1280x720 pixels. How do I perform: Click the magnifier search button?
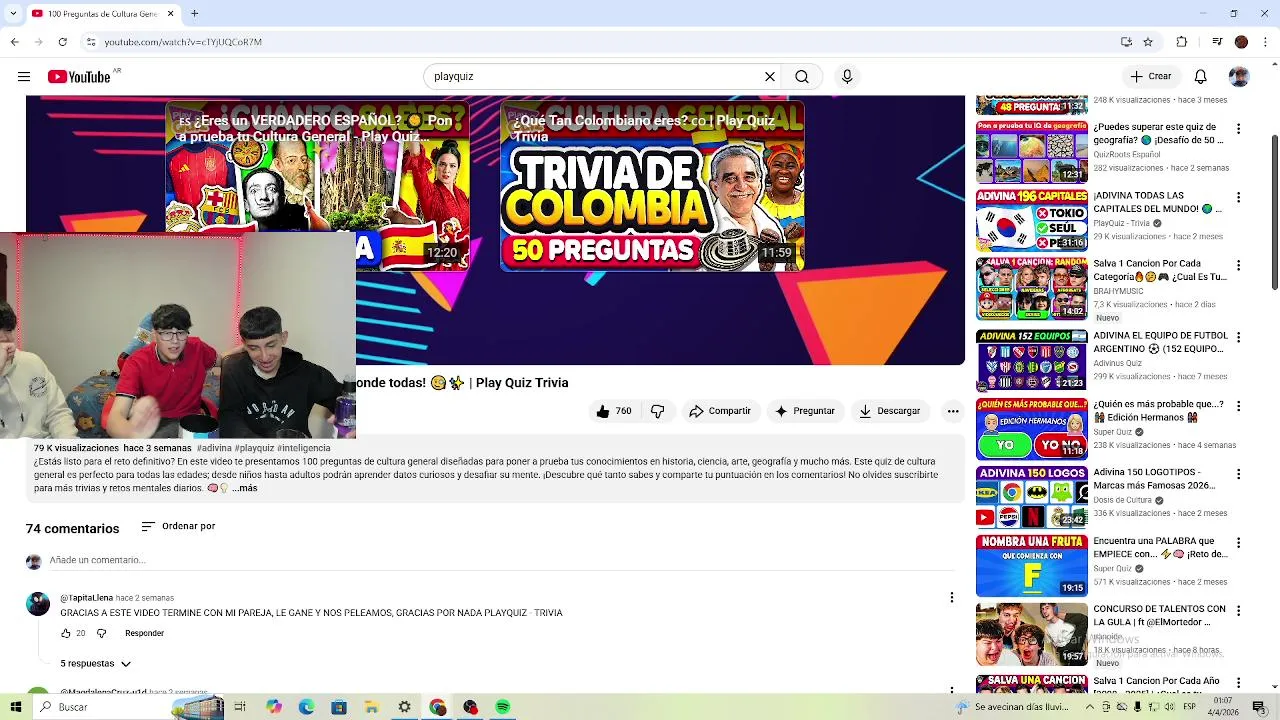(802, 77)
